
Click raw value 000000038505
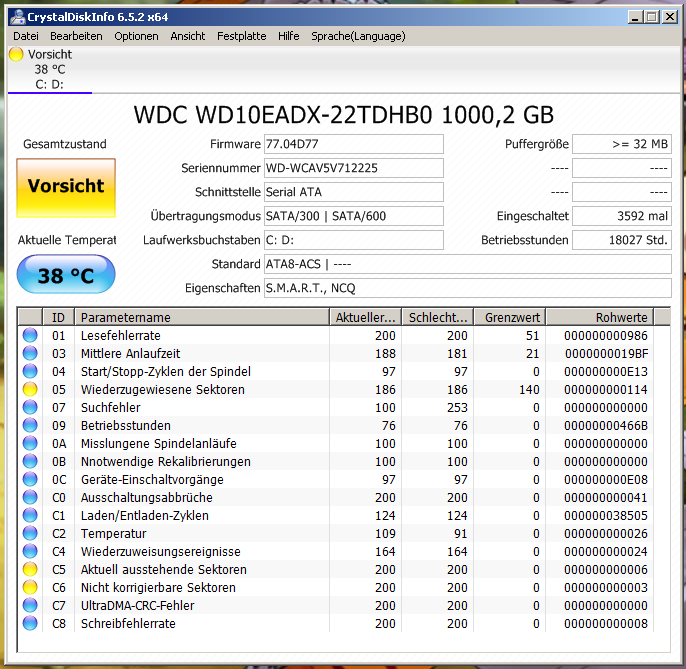[x=606, y=515]
